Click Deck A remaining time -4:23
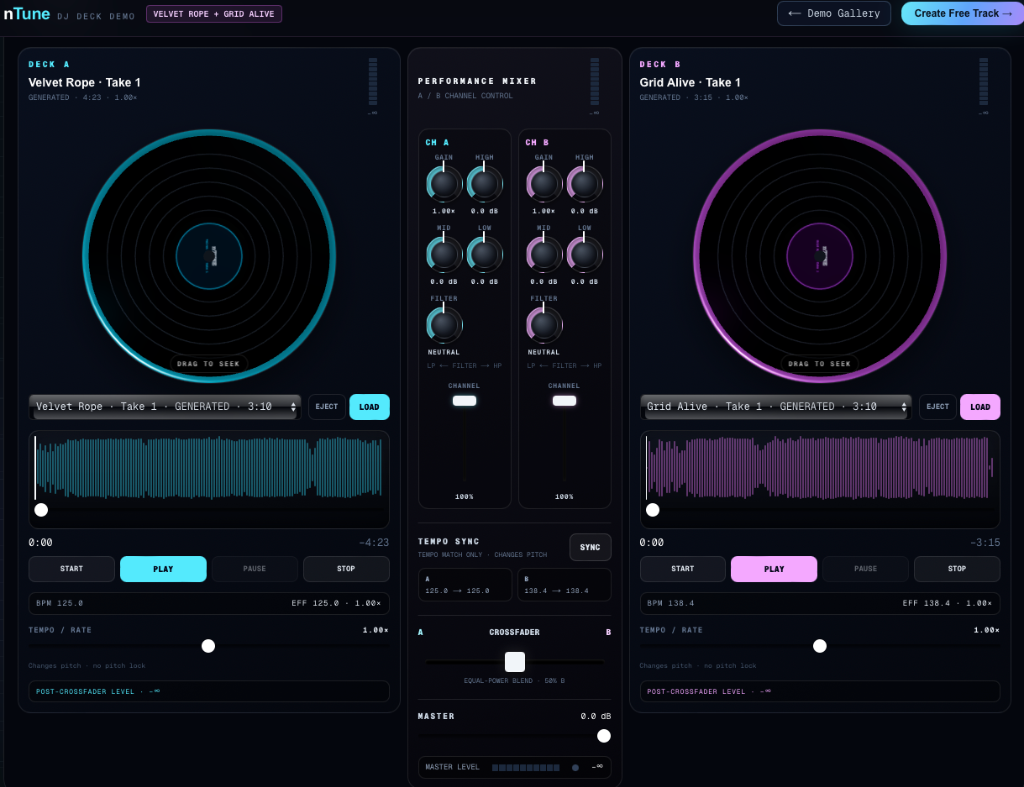1024x787 pixels. point(374,543)
